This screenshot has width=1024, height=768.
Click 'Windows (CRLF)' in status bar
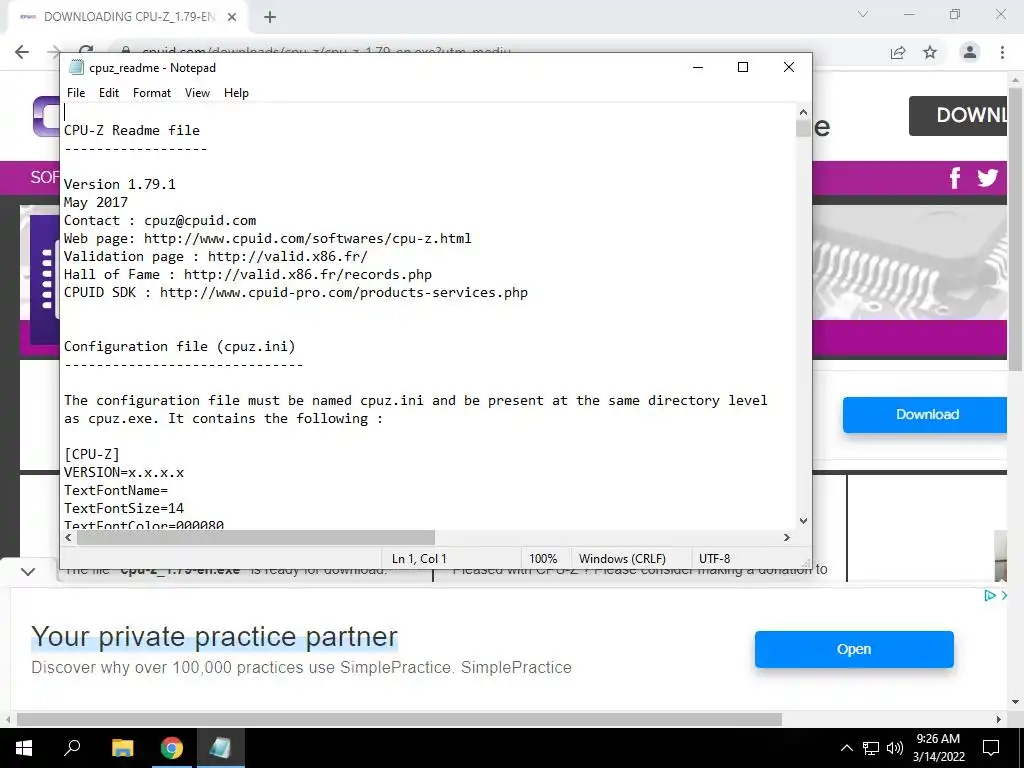click(622, 558)
